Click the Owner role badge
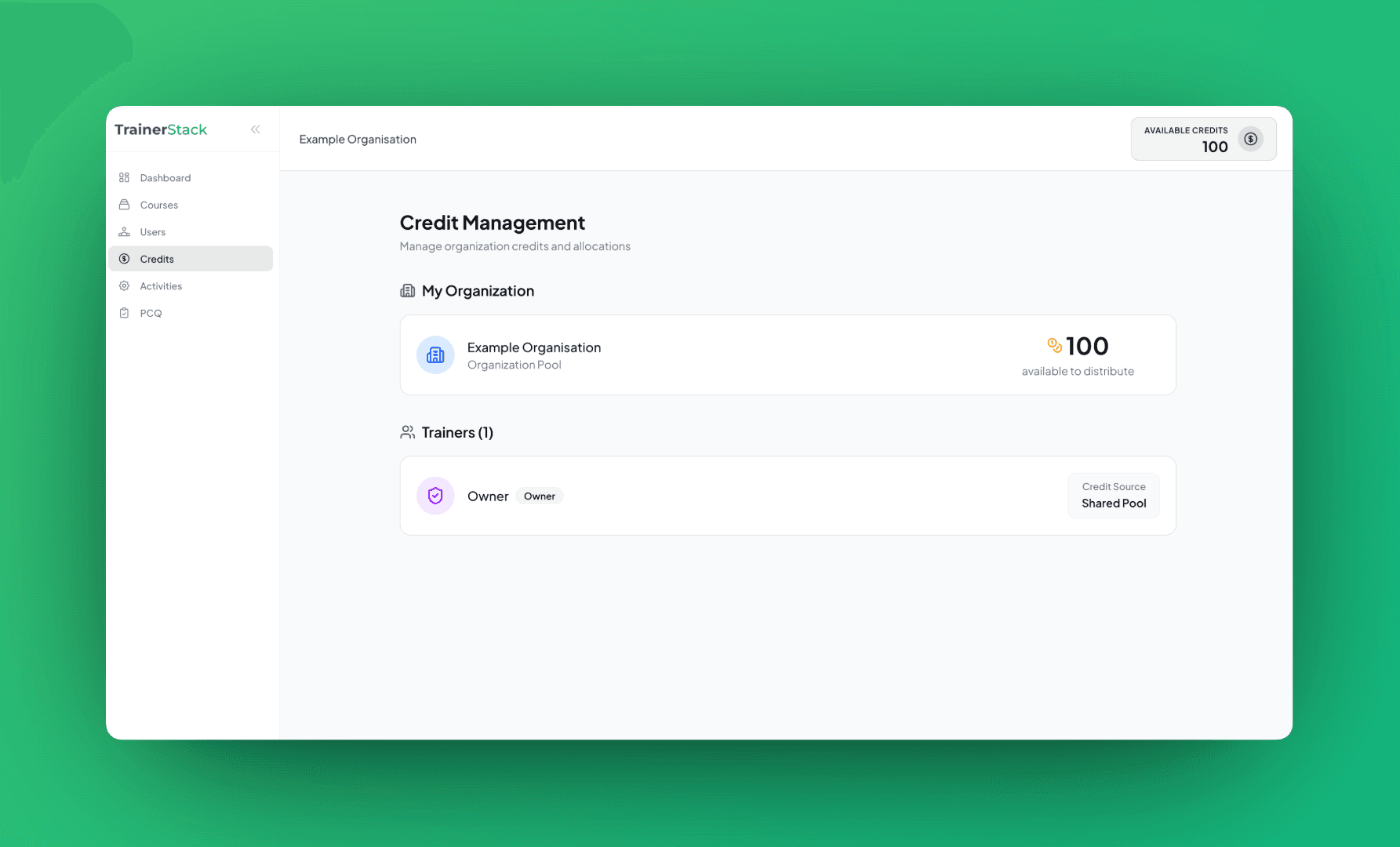This screenshot has width=1400, height=847. (539, 496)
